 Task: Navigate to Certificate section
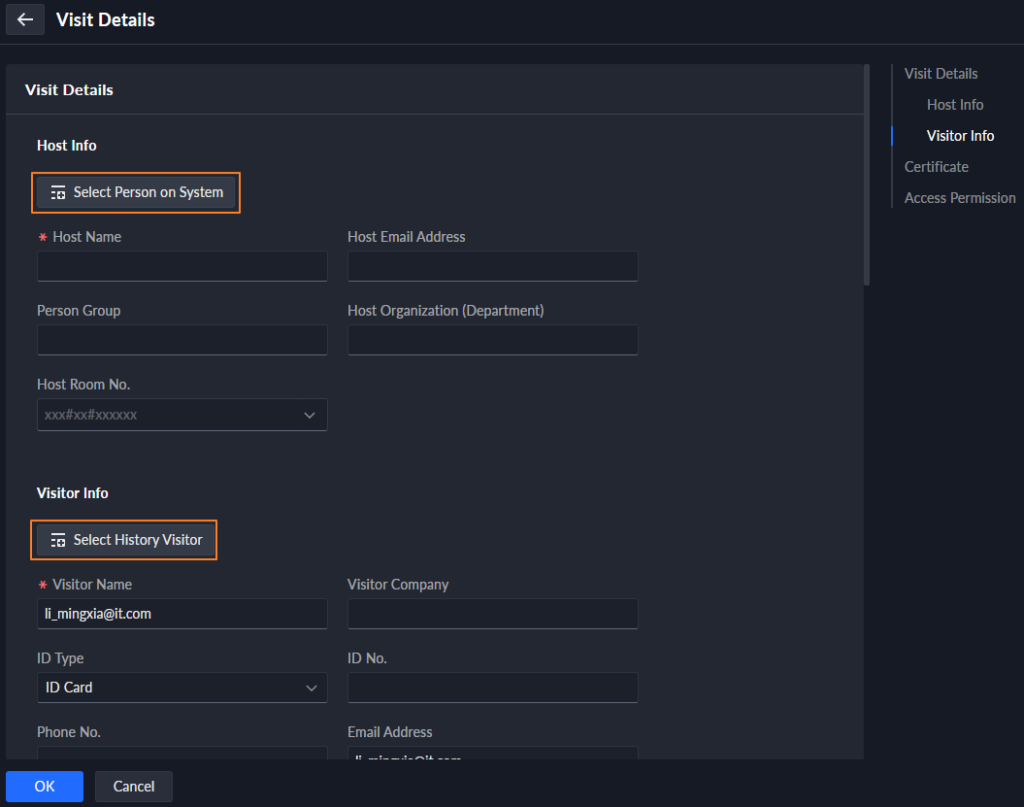coord(936,167)
